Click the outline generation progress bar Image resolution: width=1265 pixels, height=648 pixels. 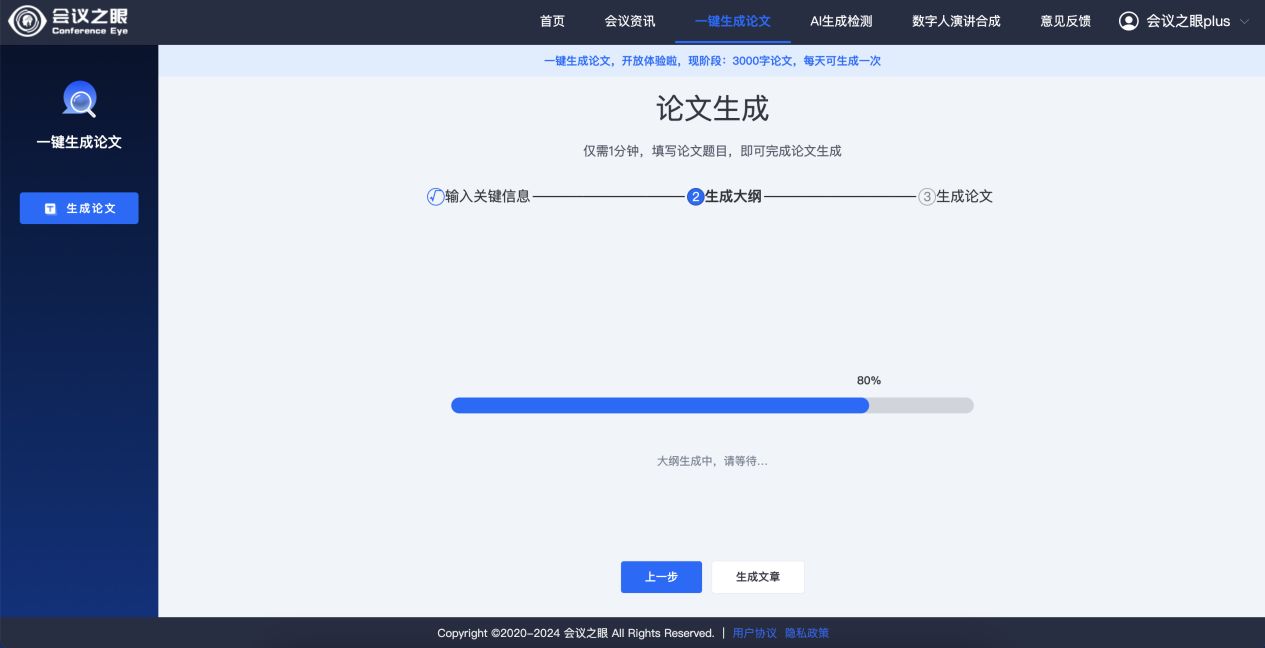712,405
